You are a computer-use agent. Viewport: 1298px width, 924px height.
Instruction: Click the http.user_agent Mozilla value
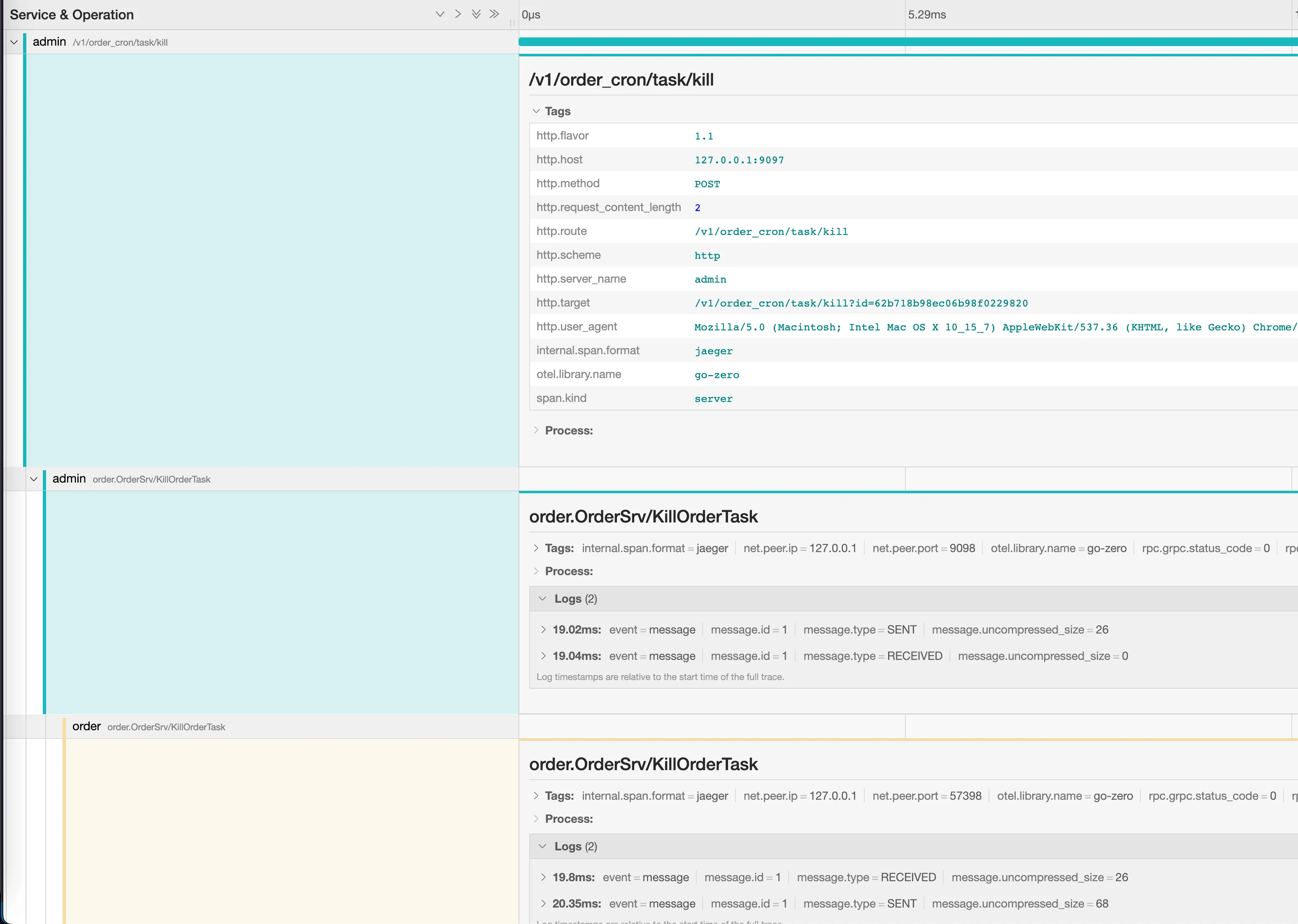pyautogui.click(x=996, y=327)
